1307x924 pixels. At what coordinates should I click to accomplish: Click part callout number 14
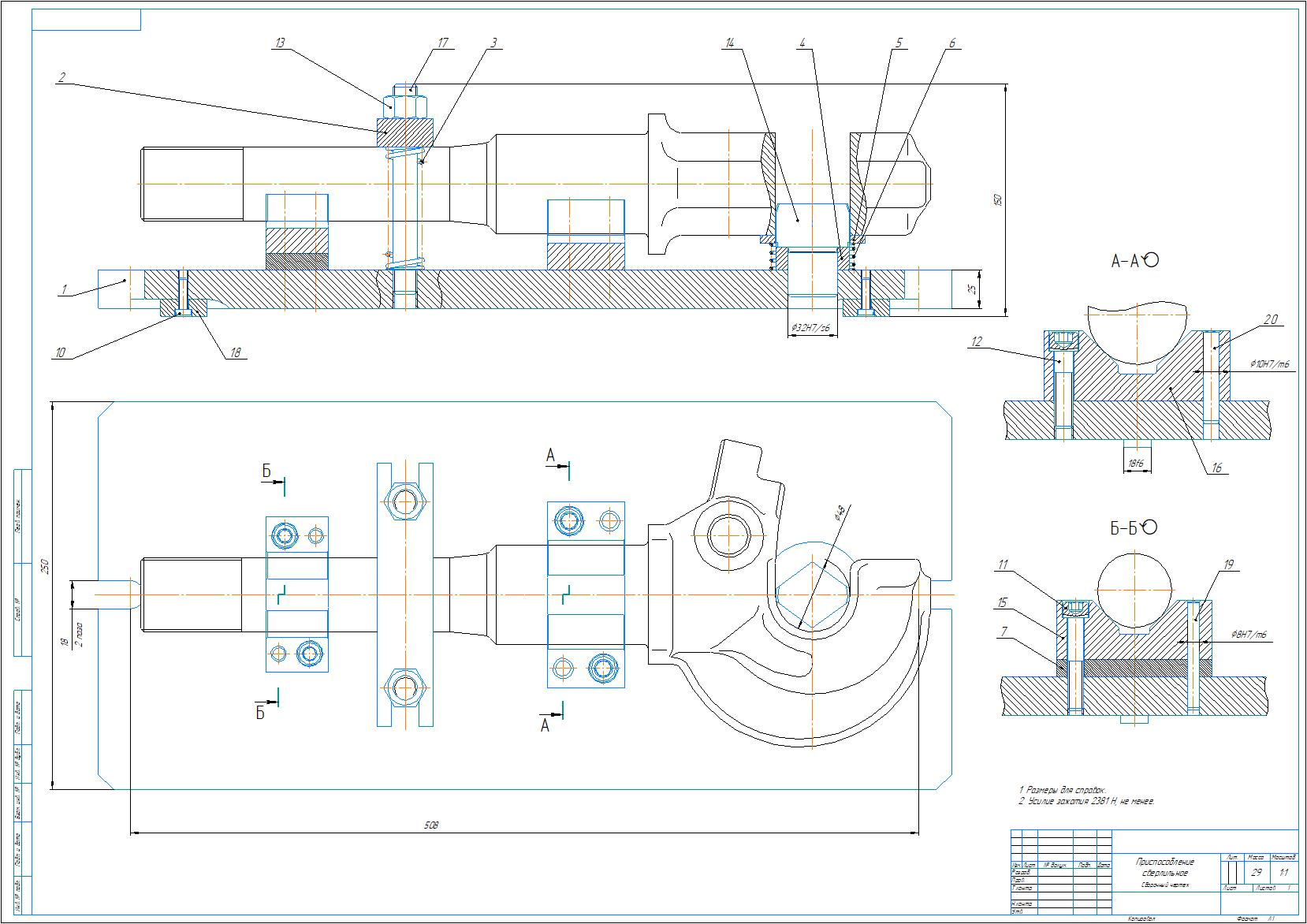tap(729, 43)
